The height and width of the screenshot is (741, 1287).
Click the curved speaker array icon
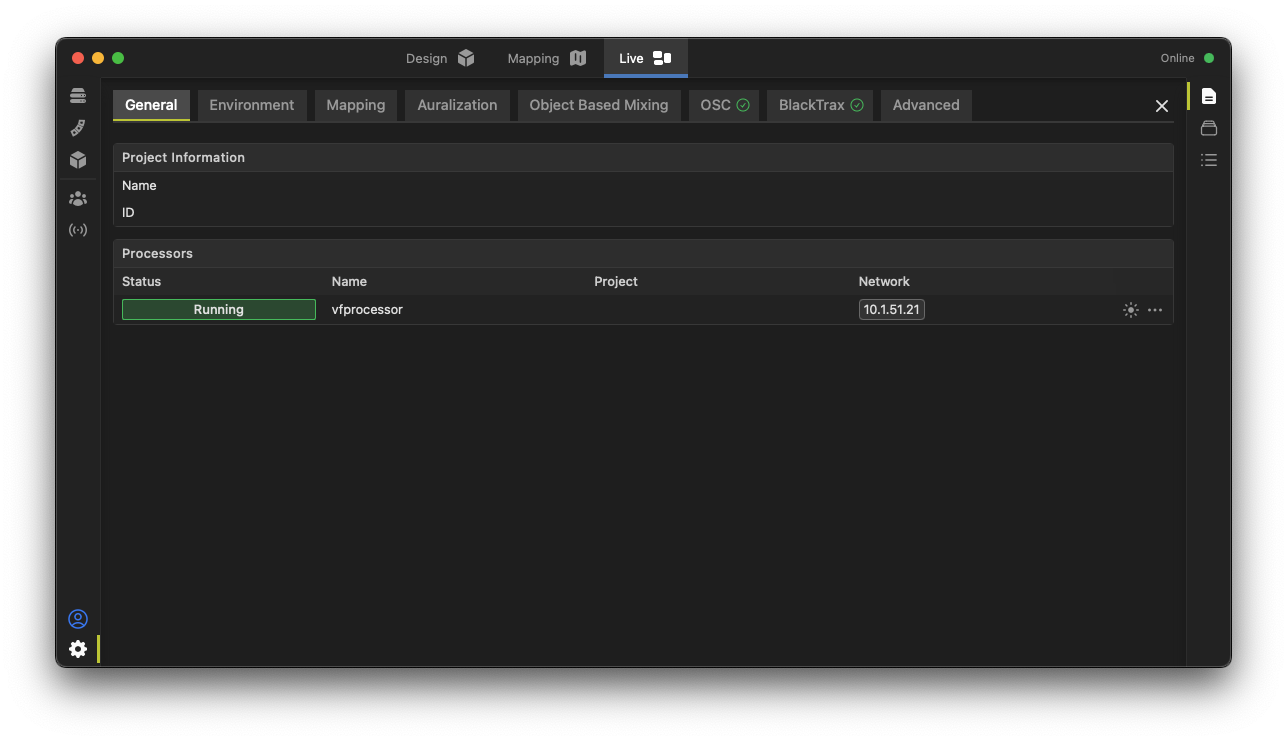[x=78, y=128]
